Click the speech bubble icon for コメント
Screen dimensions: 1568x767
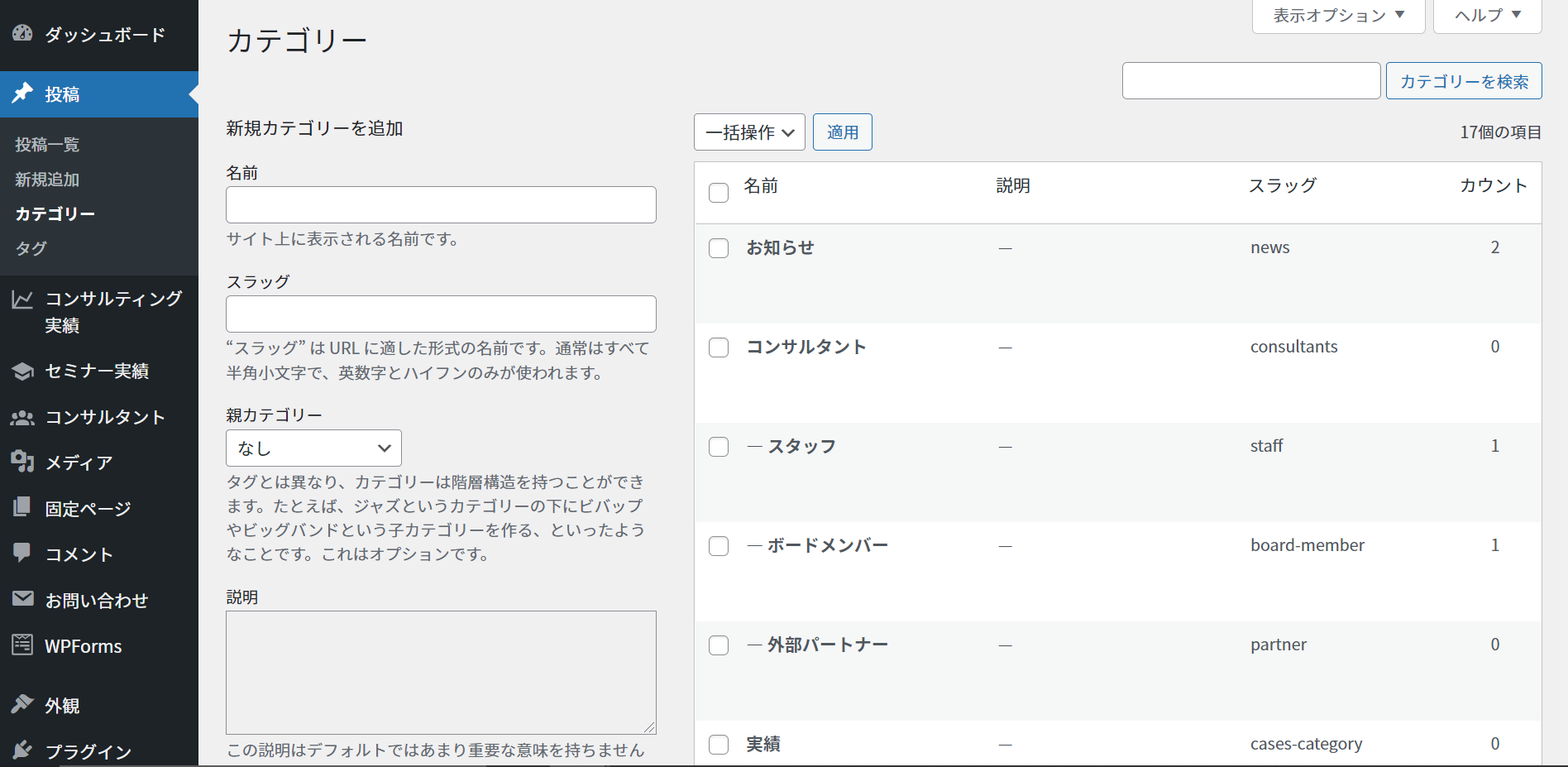point(22,553)
